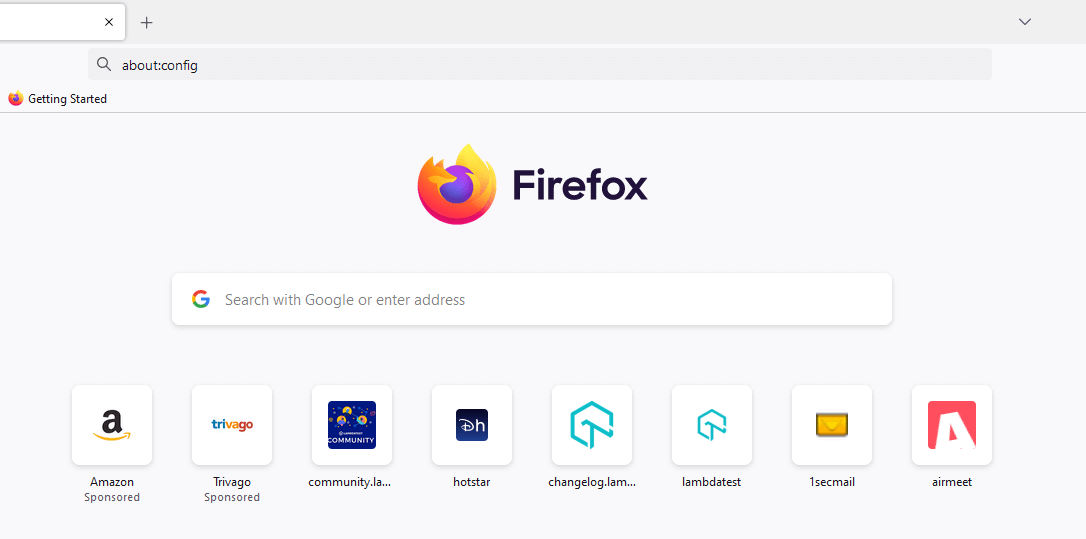Click the community.la... label text
The image size is (1086, 539).
click(x=350, y=482)
